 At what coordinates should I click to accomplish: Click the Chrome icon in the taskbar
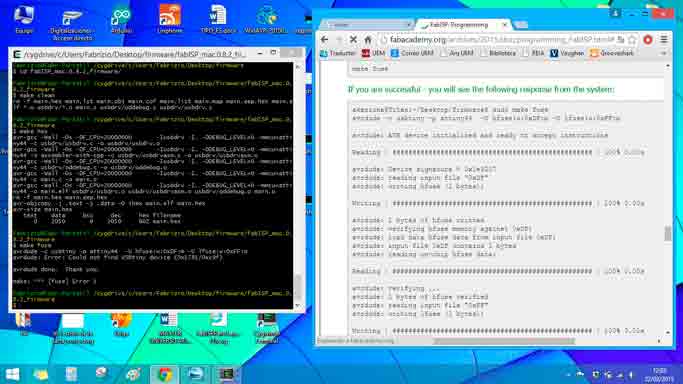point(165,374)
